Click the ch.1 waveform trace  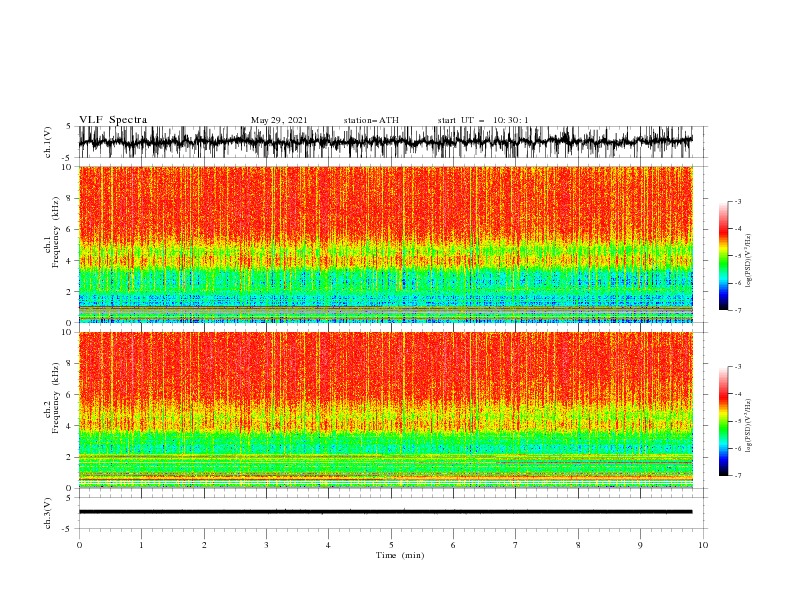385,142
